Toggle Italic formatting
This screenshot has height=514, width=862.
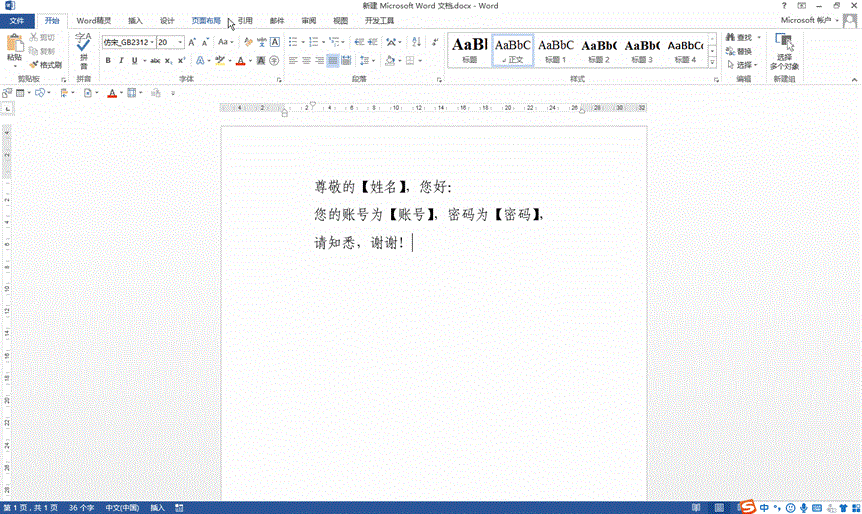(x=120, y=61)
